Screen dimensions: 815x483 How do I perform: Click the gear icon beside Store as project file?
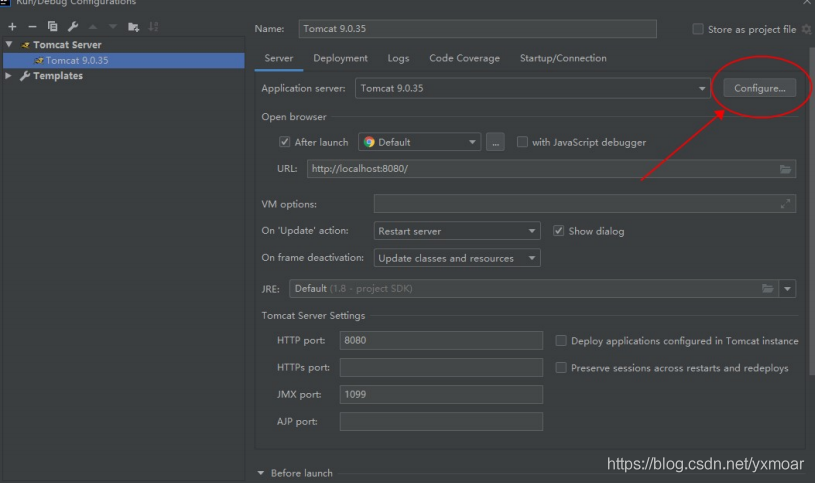[x=806, y=29]
